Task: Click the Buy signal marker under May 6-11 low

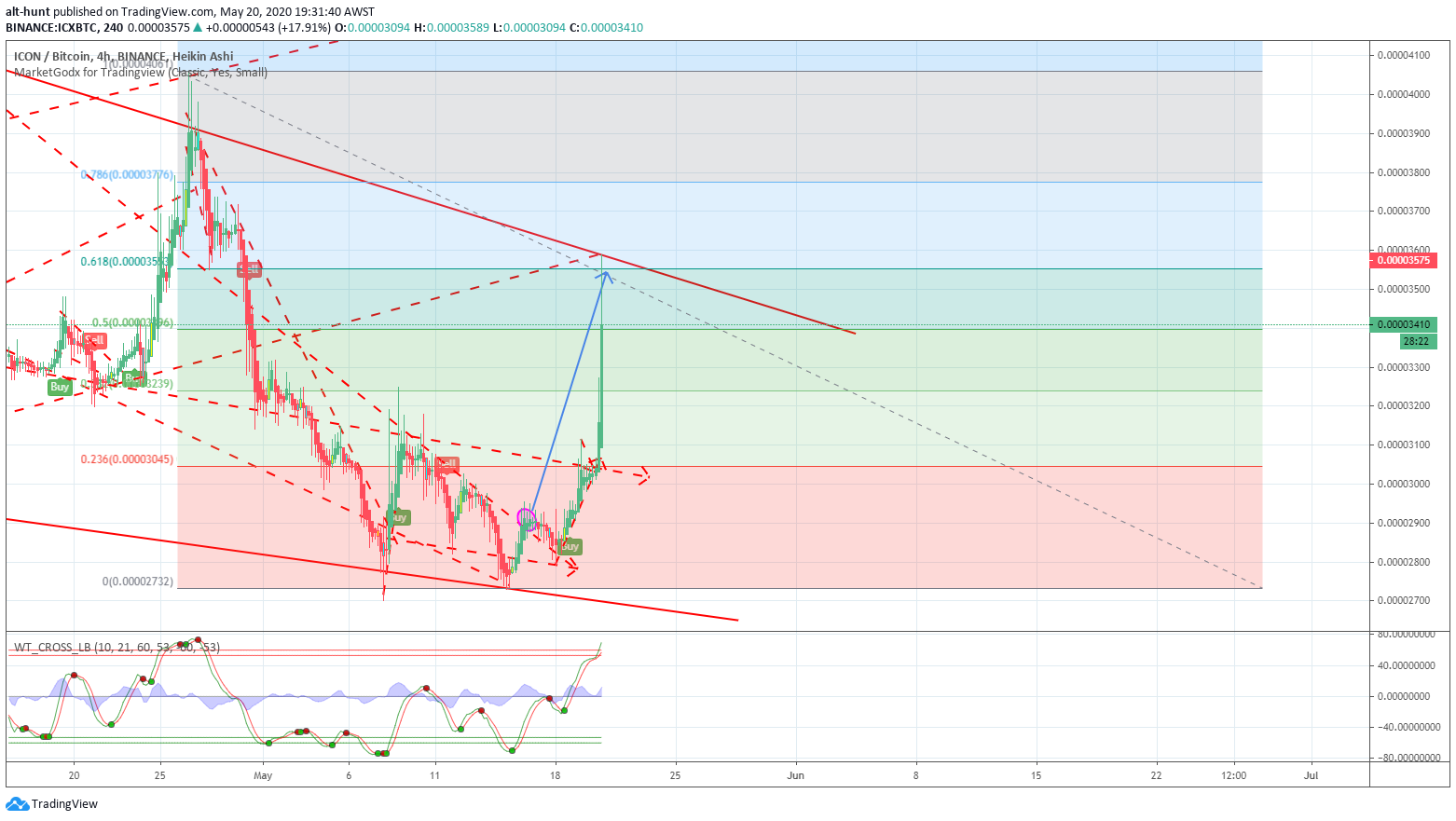Action: [398, 516]
